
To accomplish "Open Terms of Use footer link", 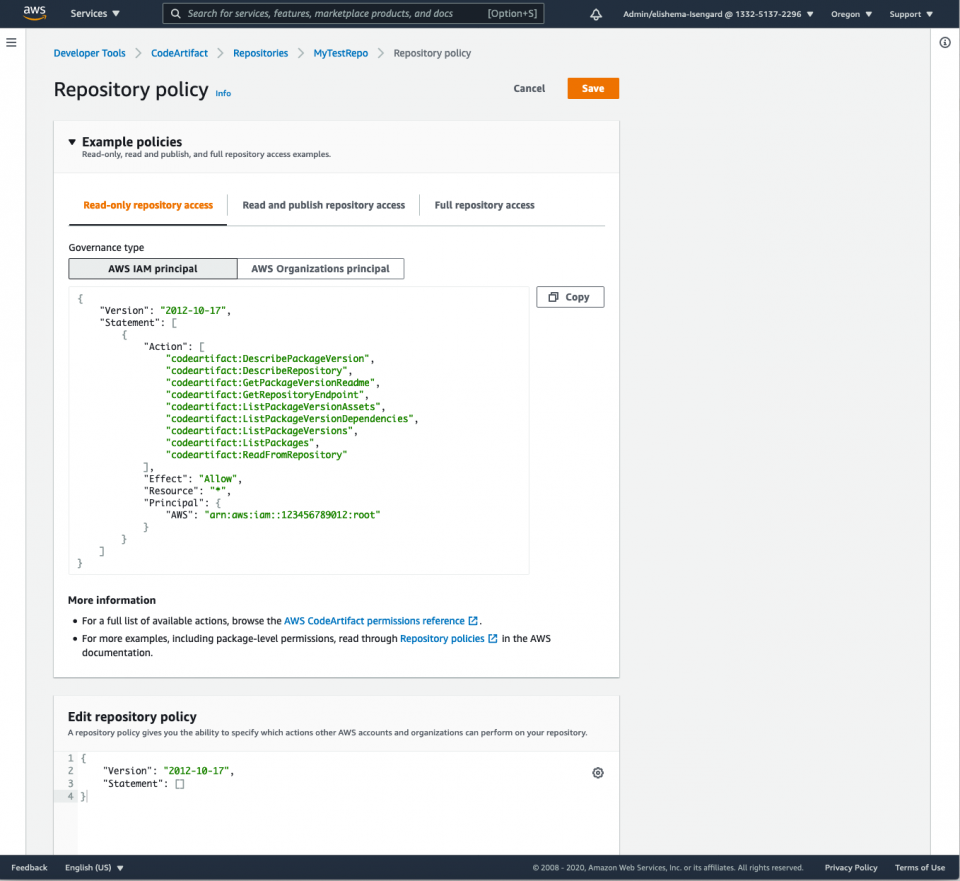I will [920, 868].
